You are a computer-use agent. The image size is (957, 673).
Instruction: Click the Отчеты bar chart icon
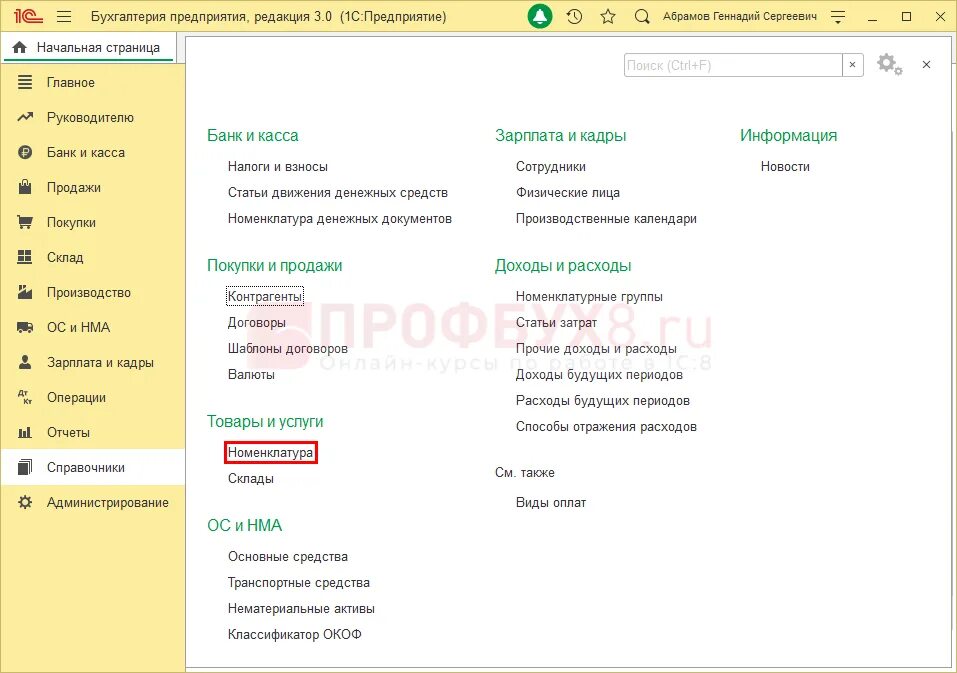(25, 433)
